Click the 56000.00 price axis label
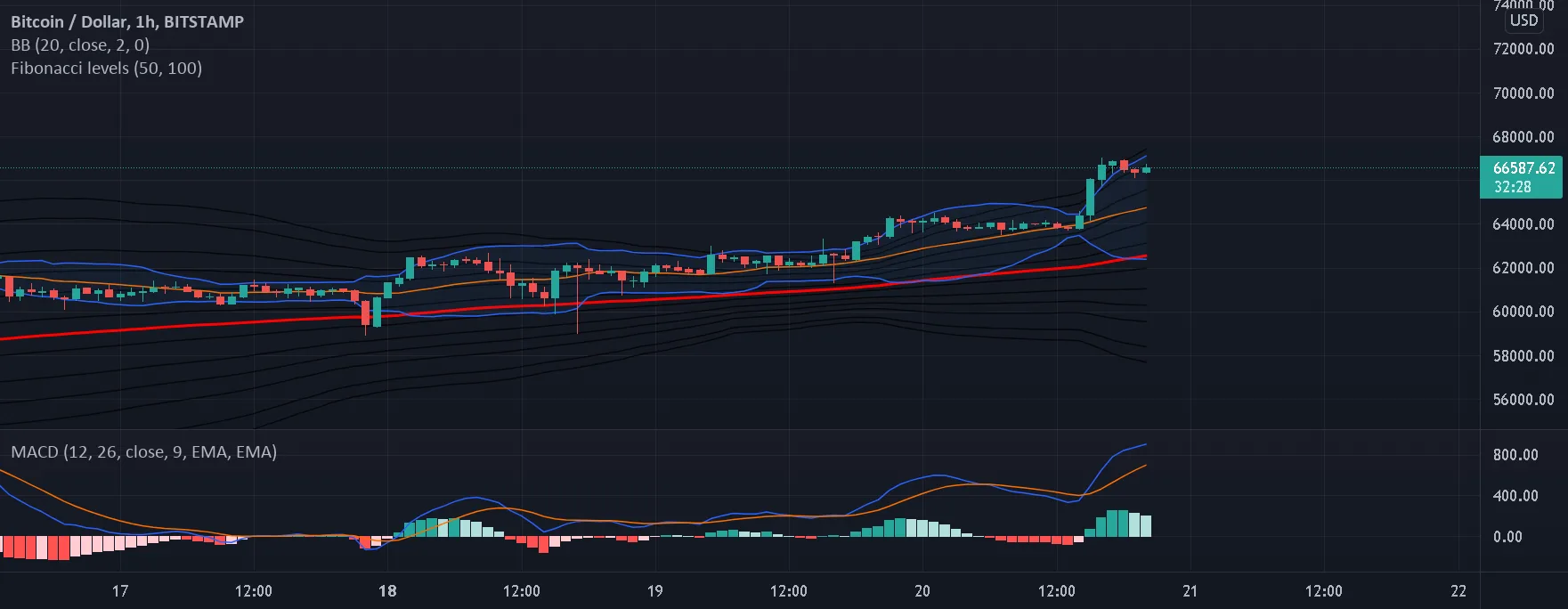The image size is (1568, 609). 1523,399
